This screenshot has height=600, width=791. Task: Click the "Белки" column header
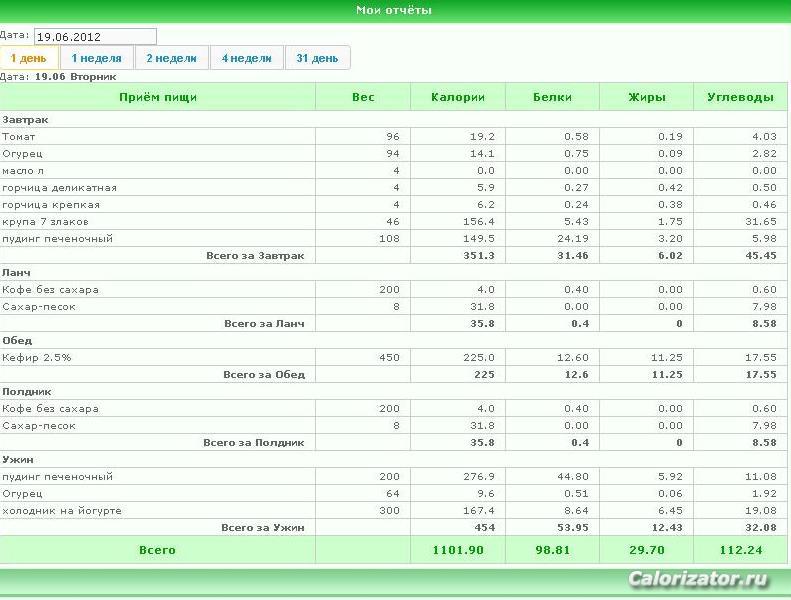[x=552, y=97]
